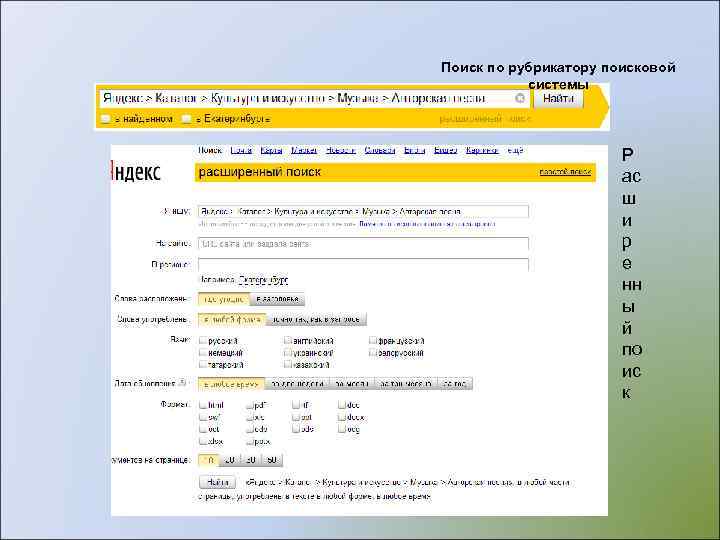
Task: Open the Карты link
Action: pos(271,150)
